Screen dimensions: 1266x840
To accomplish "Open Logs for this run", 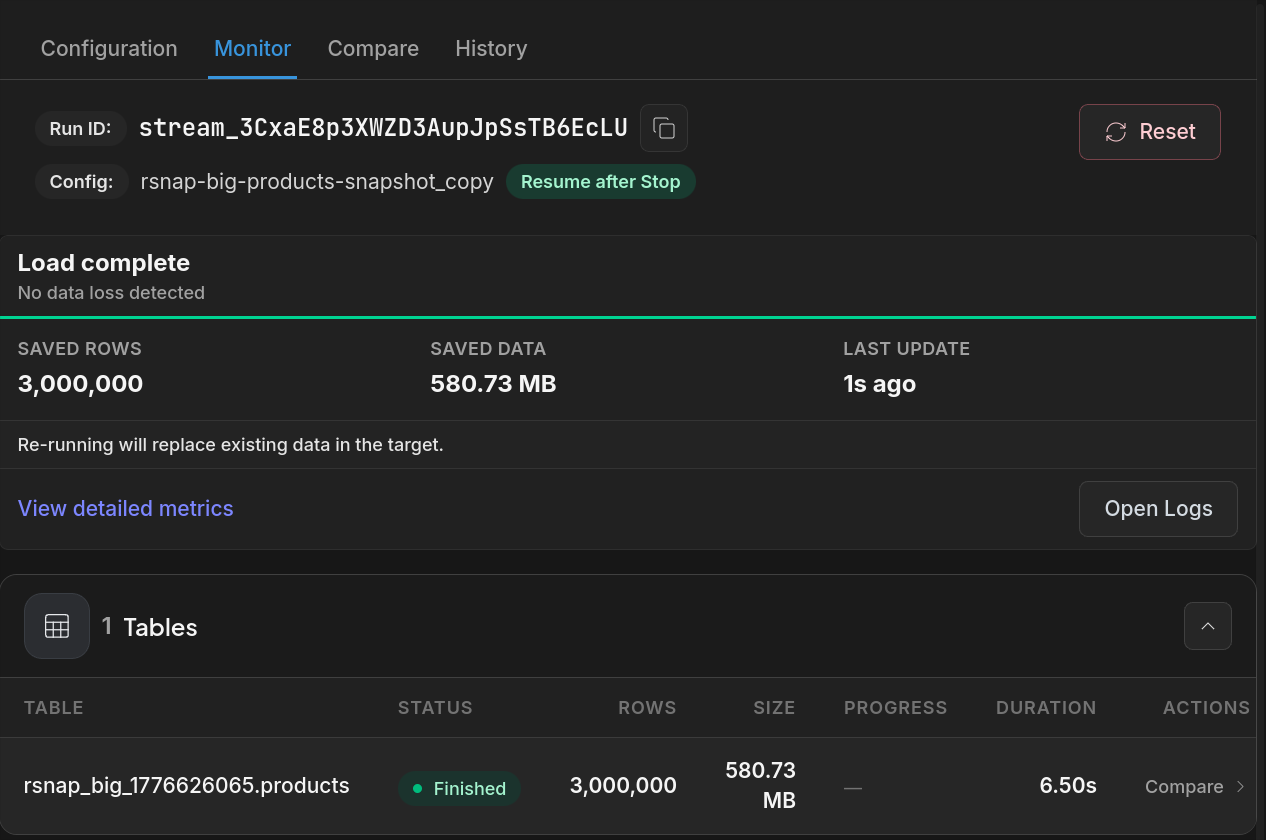I will (1158, 508).
